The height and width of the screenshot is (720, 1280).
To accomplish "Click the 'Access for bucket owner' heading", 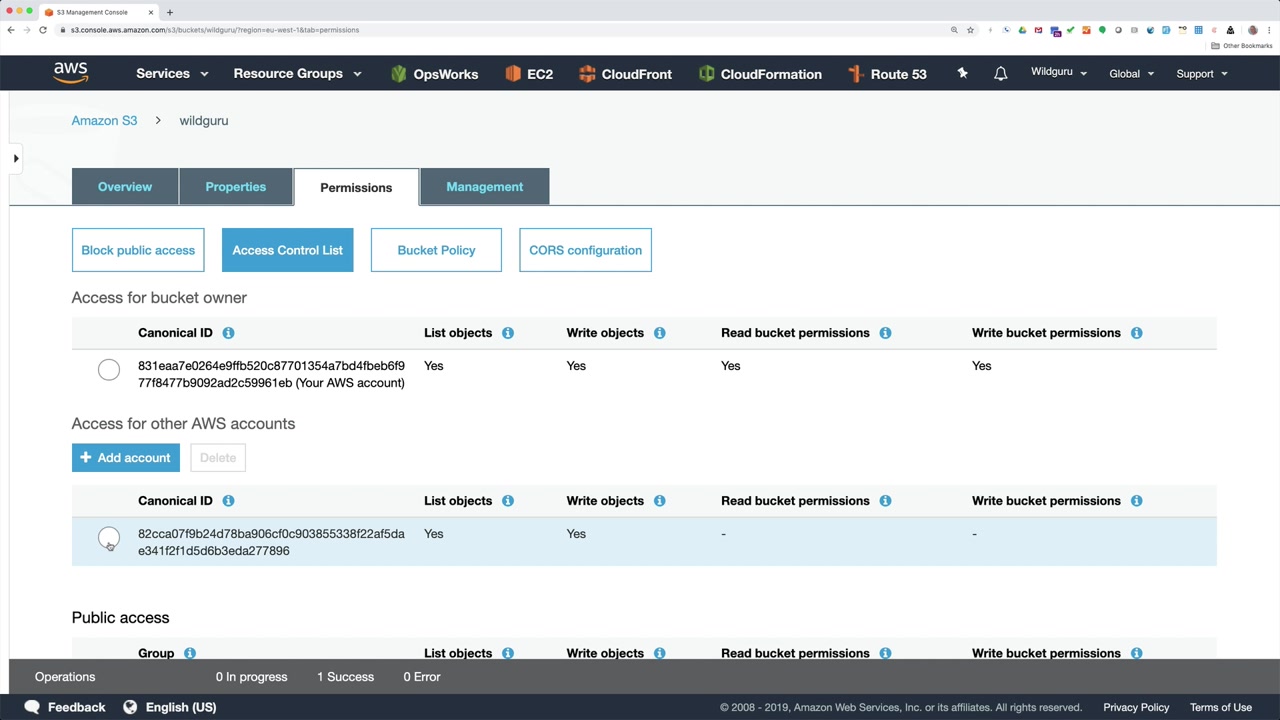I will click(159, 298).
